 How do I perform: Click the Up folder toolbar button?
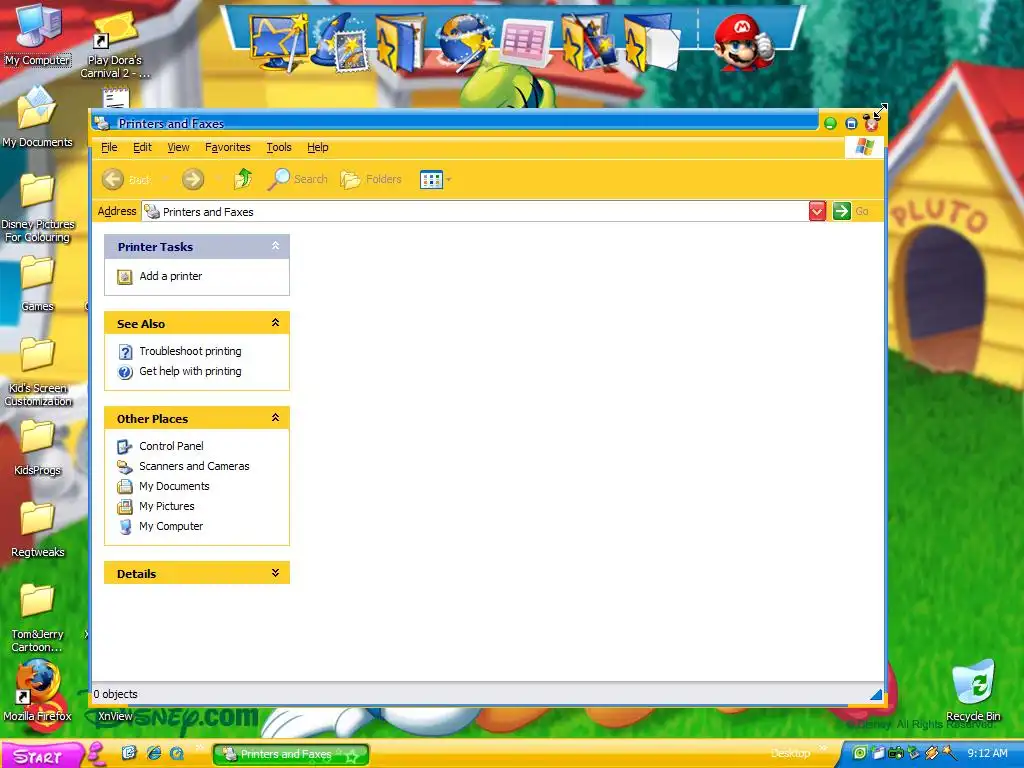pos(243,179)
